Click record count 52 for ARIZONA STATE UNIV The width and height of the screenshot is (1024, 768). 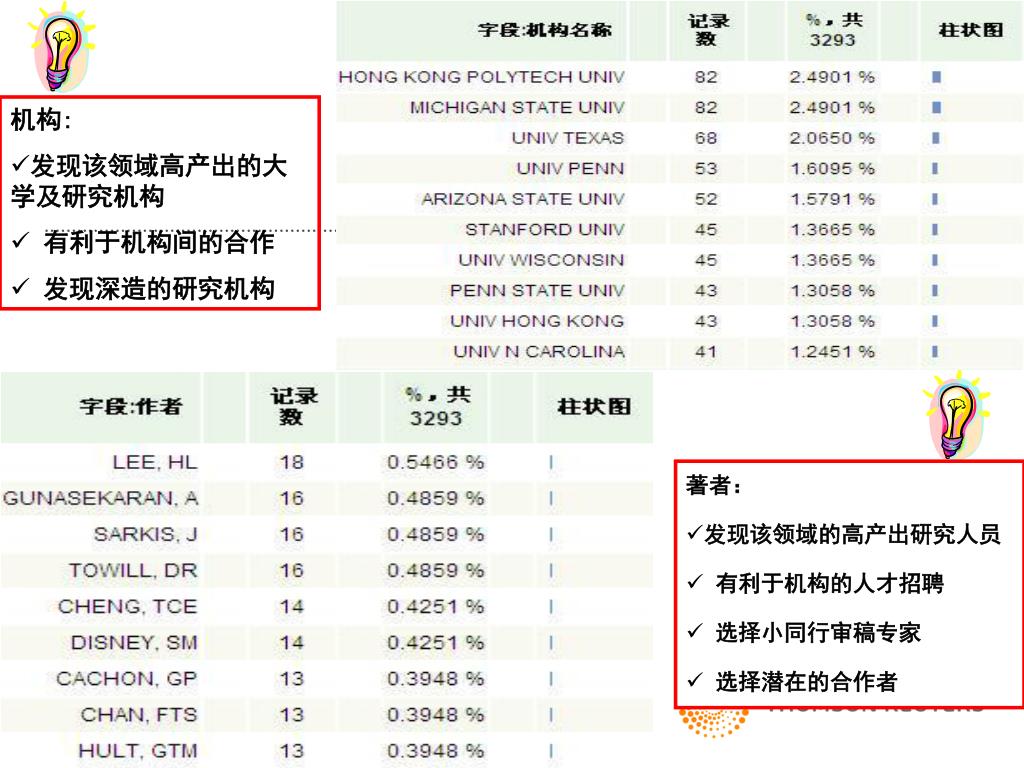(706, 199)
